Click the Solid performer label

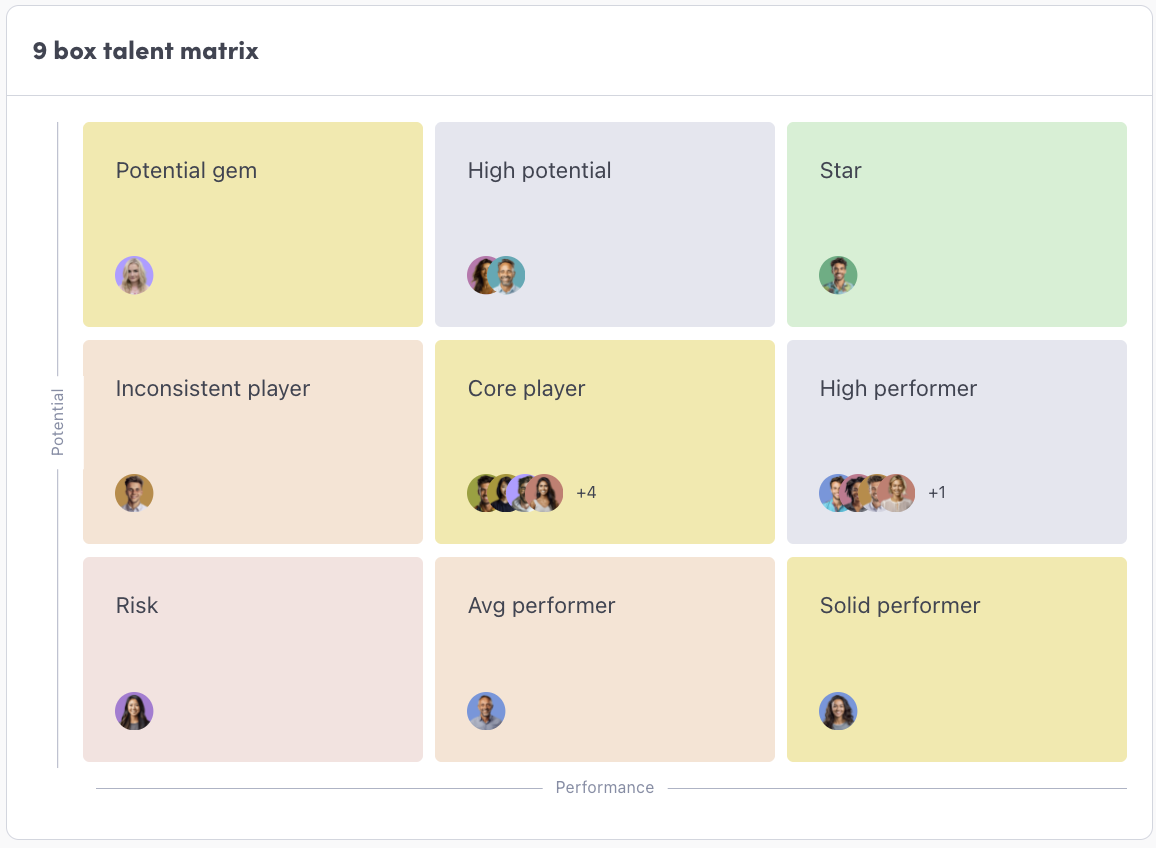pyautogui.click(x=899, y=606)
